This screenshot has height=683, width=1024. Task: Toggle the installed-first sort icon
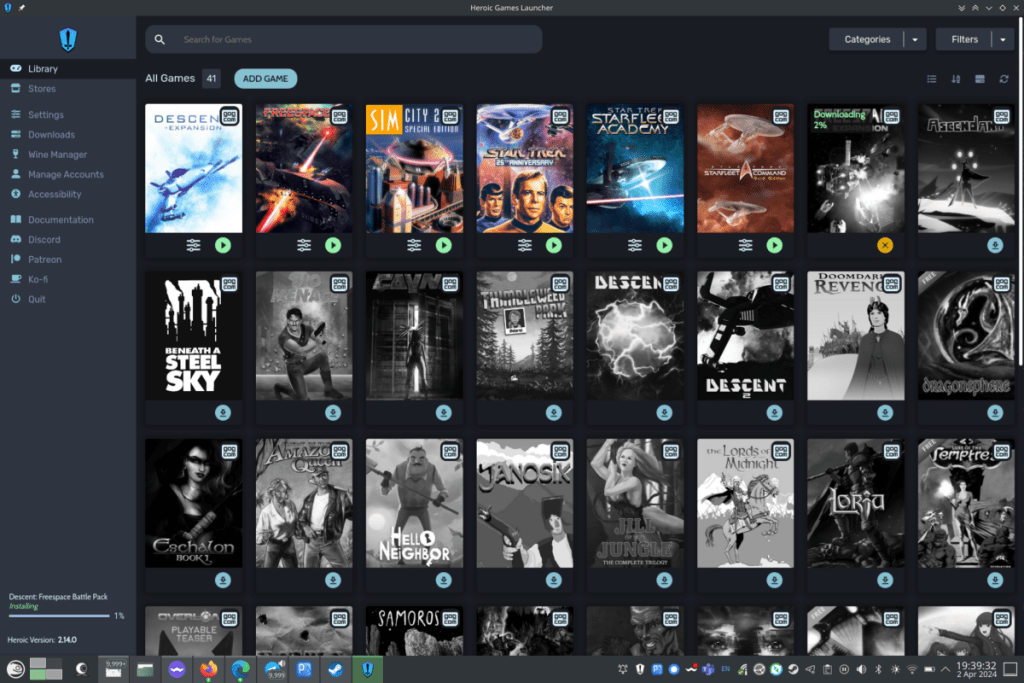click(x=979, y=79)
